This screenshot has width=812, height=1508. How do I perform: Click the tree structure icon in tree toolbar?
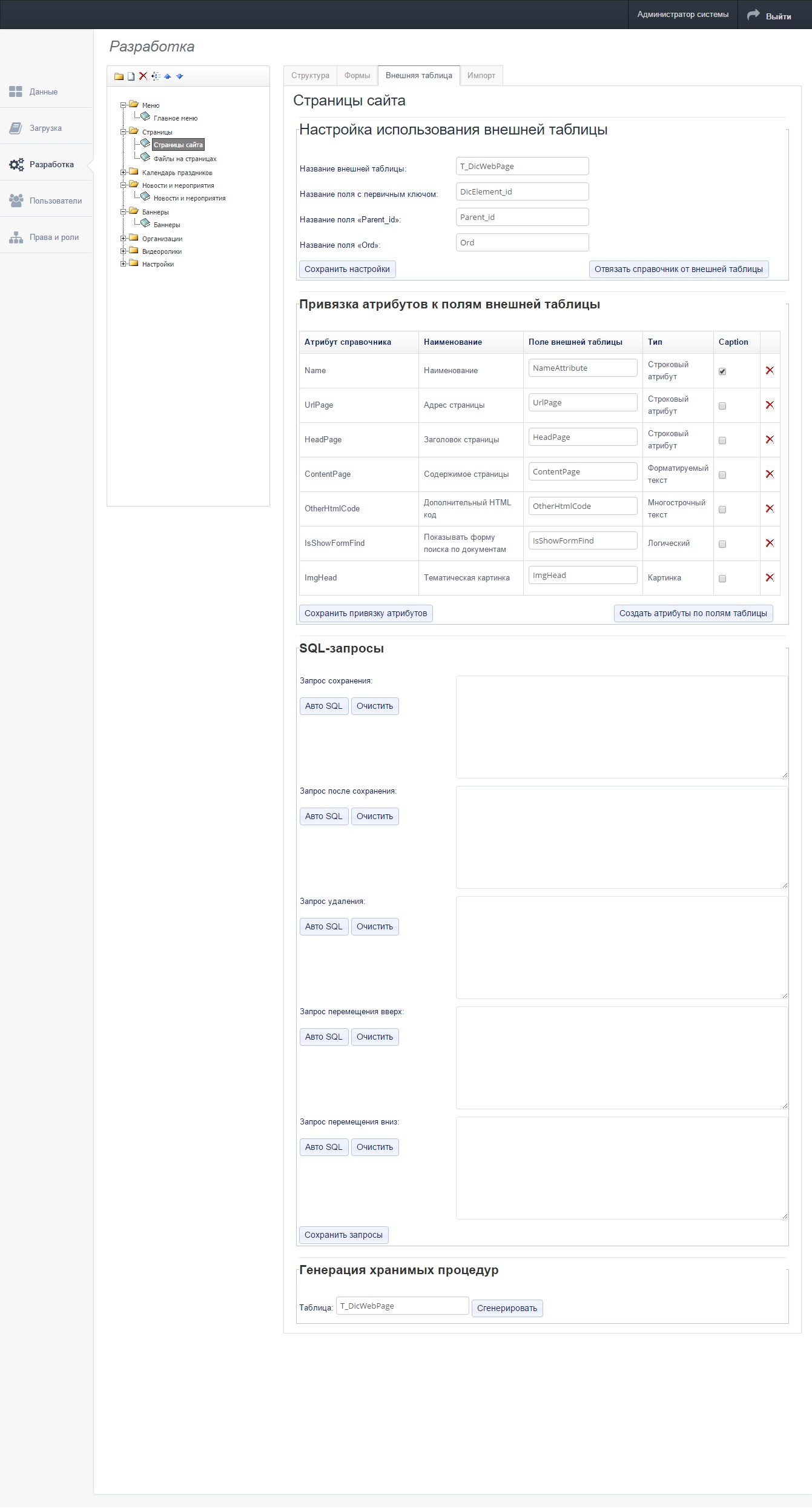pyautogui.click(x=156, y=76)
